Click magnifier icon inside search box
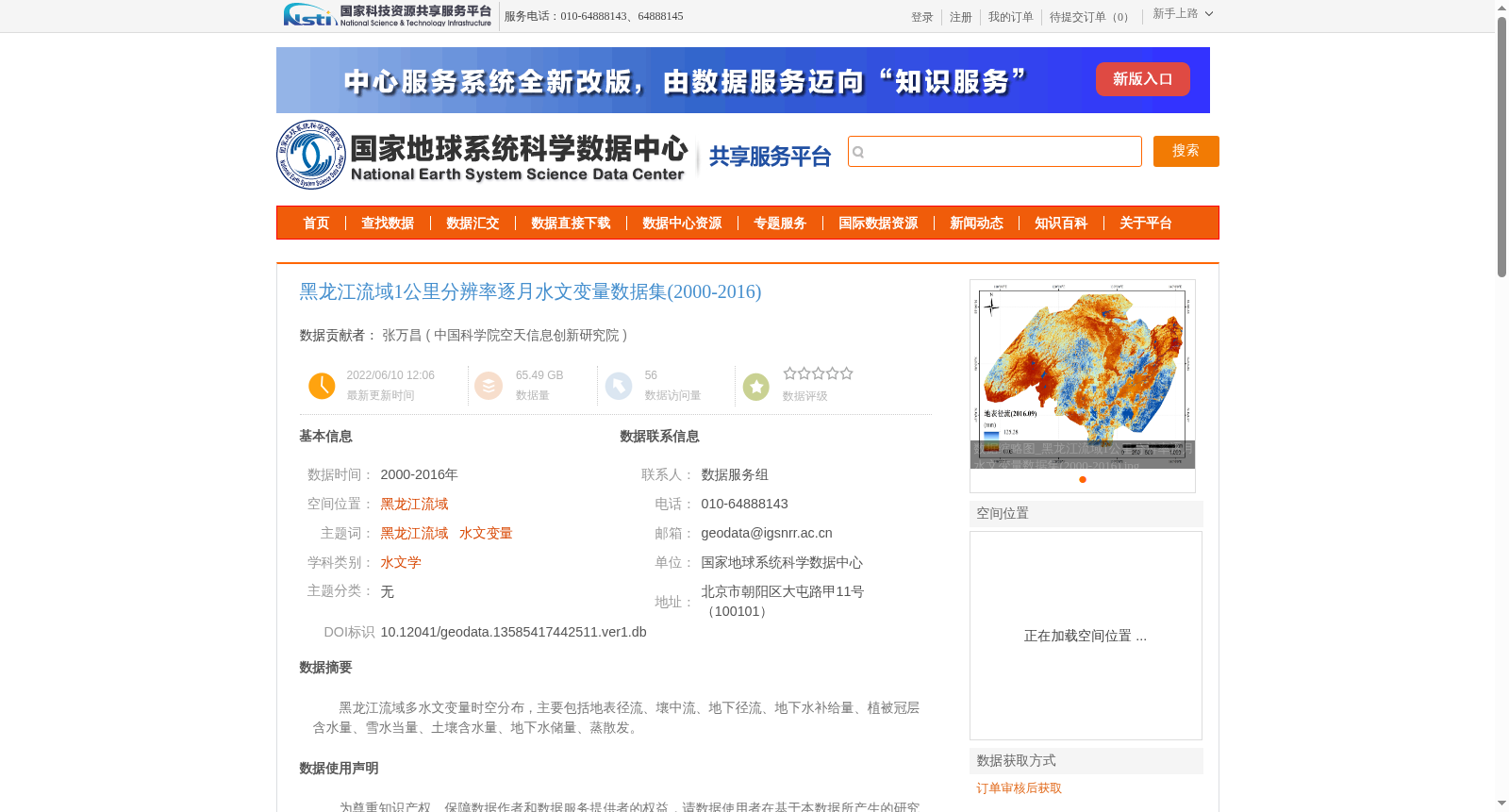1509x812 pixels. tap(858, 152)
